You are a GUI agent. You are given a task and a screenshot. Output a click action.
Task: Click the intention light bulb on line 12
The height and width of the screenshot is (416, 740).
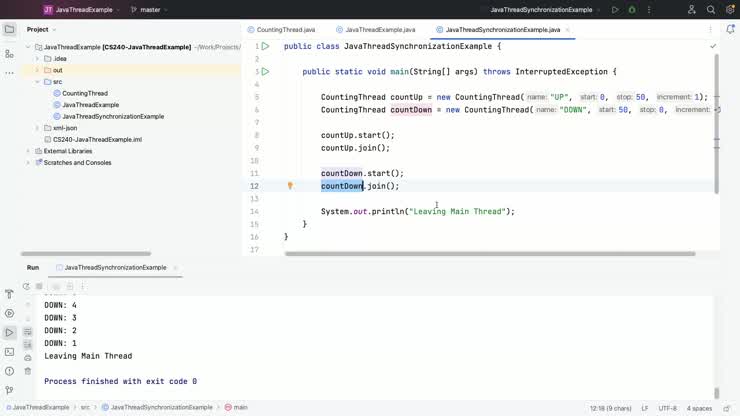coord(290,186)
